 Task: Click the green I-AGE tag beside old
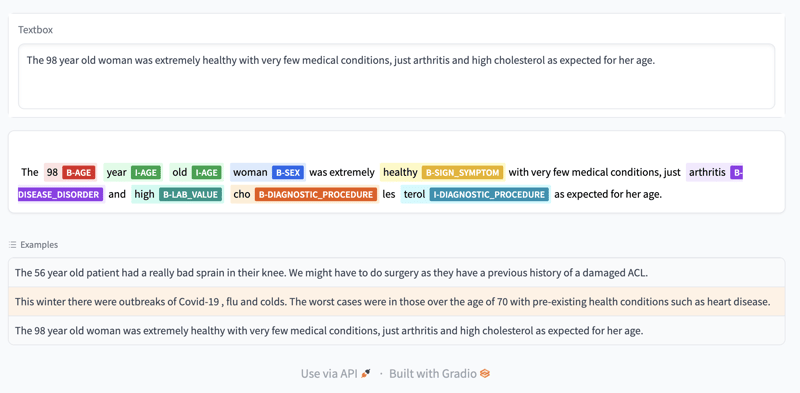point(207,173)
